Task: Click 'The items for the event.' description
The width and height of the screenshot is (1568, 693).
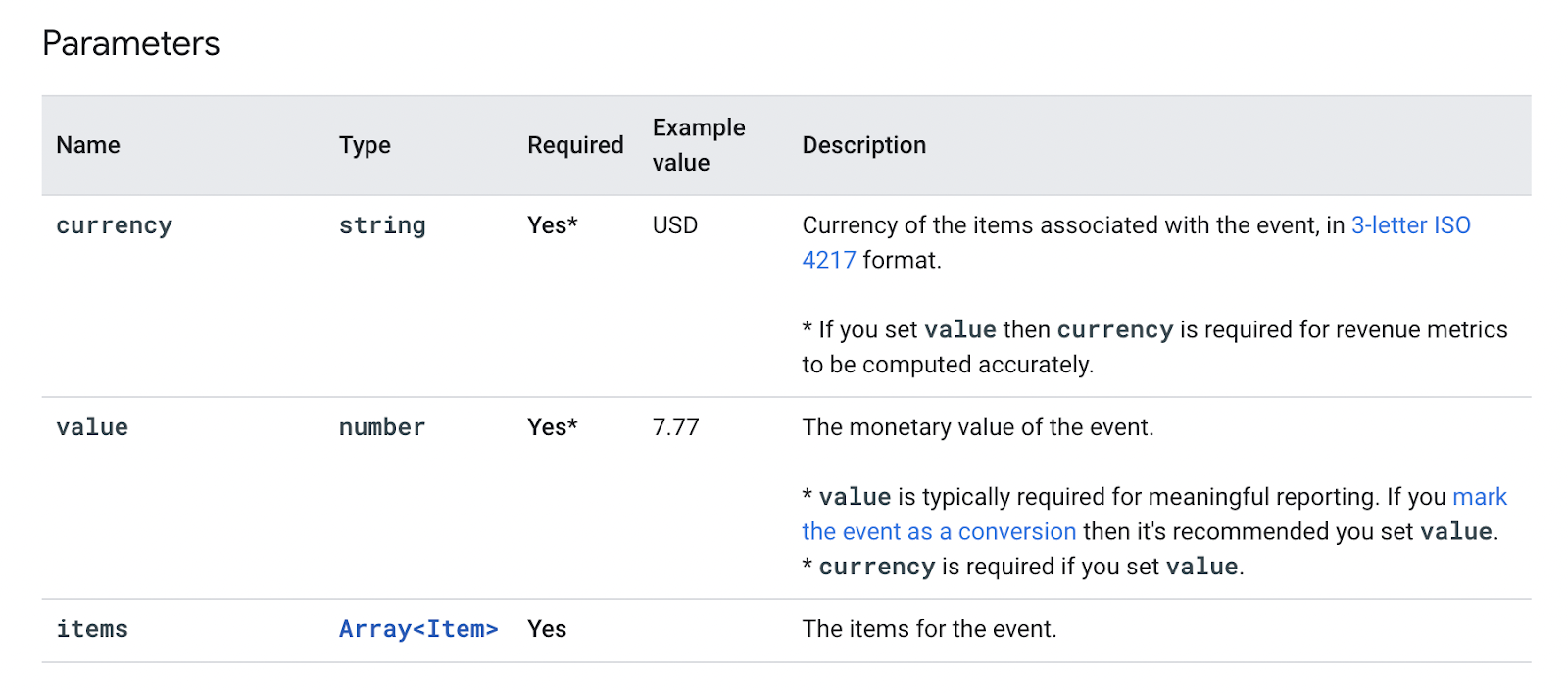Action: click(929, 629)
